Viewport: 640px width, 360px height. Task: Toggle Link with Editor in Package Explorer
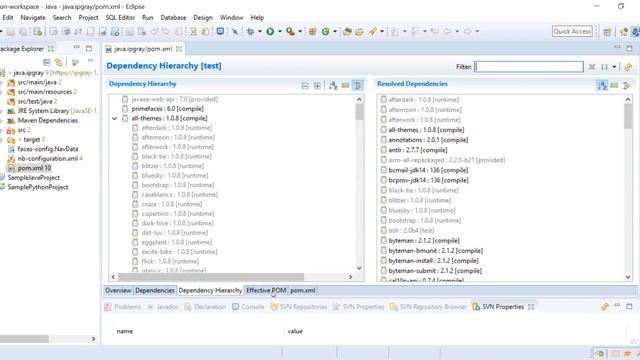(59, 62)
